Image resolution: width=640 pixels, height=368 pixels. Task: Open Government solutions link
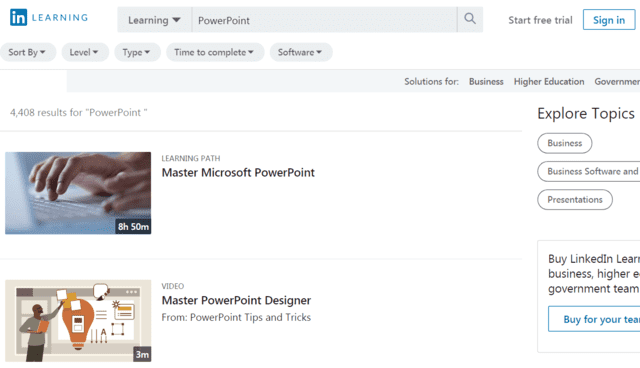point(617,82)
